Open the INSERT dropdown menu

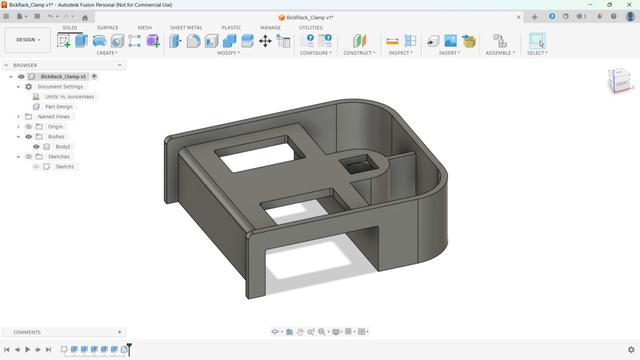pos(450,53)
